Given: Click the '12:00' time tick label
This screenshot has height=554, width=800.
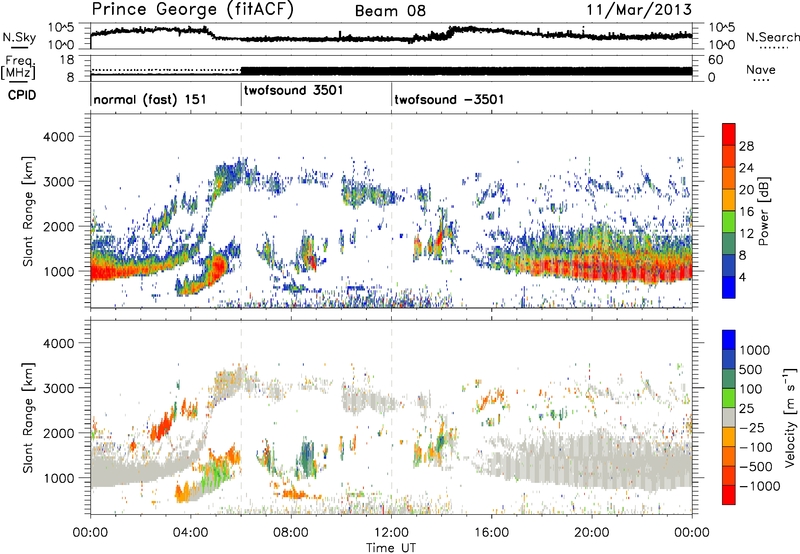Looking at the screenshot, I should [x=391, y=533].
